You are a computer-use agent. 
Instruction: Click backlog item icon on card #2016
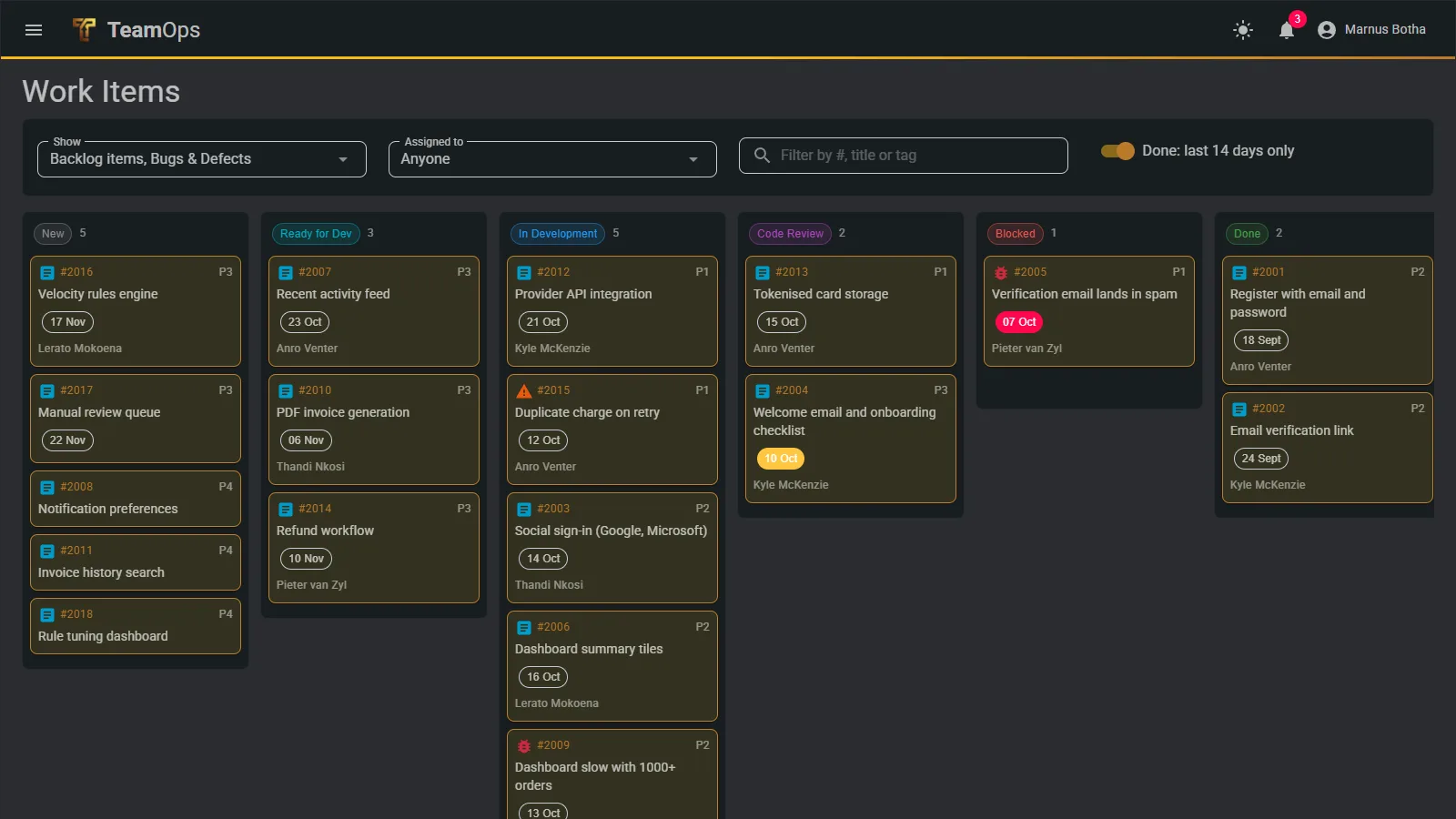[47, 273]
